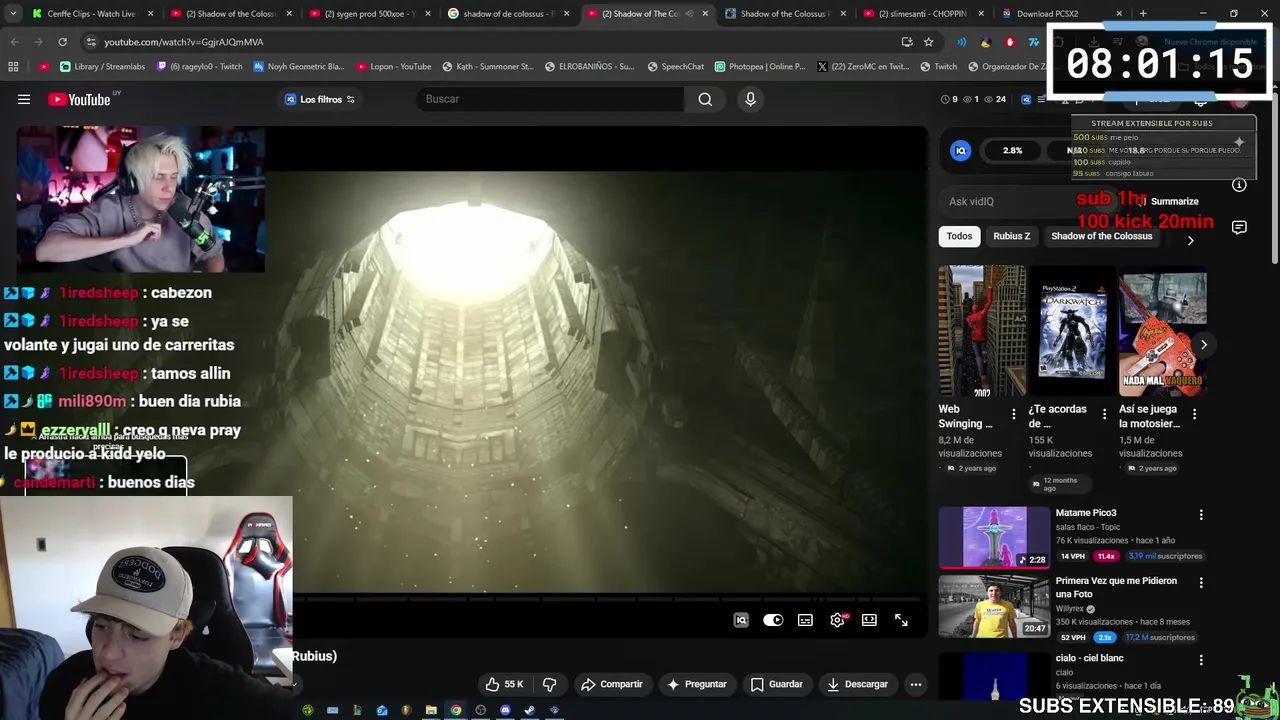Like the video with 55 K likes
1280x720 pixels.
[x=505, y=684]
